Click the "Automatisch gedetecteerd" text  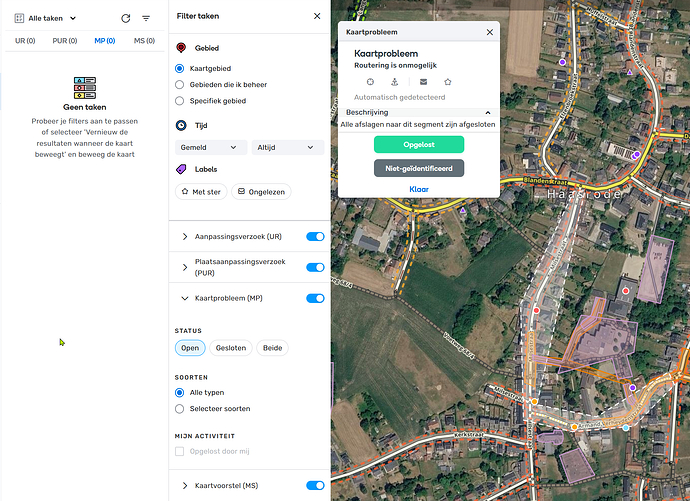click(x=400, y=97)
